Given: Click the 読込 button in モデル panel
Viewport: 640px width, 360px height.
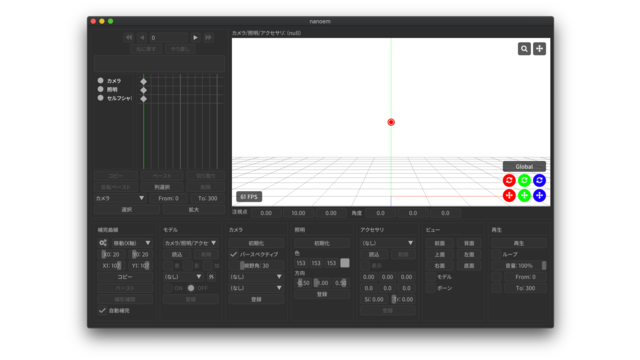Looking at the screenshot, I should coord(177,254).
